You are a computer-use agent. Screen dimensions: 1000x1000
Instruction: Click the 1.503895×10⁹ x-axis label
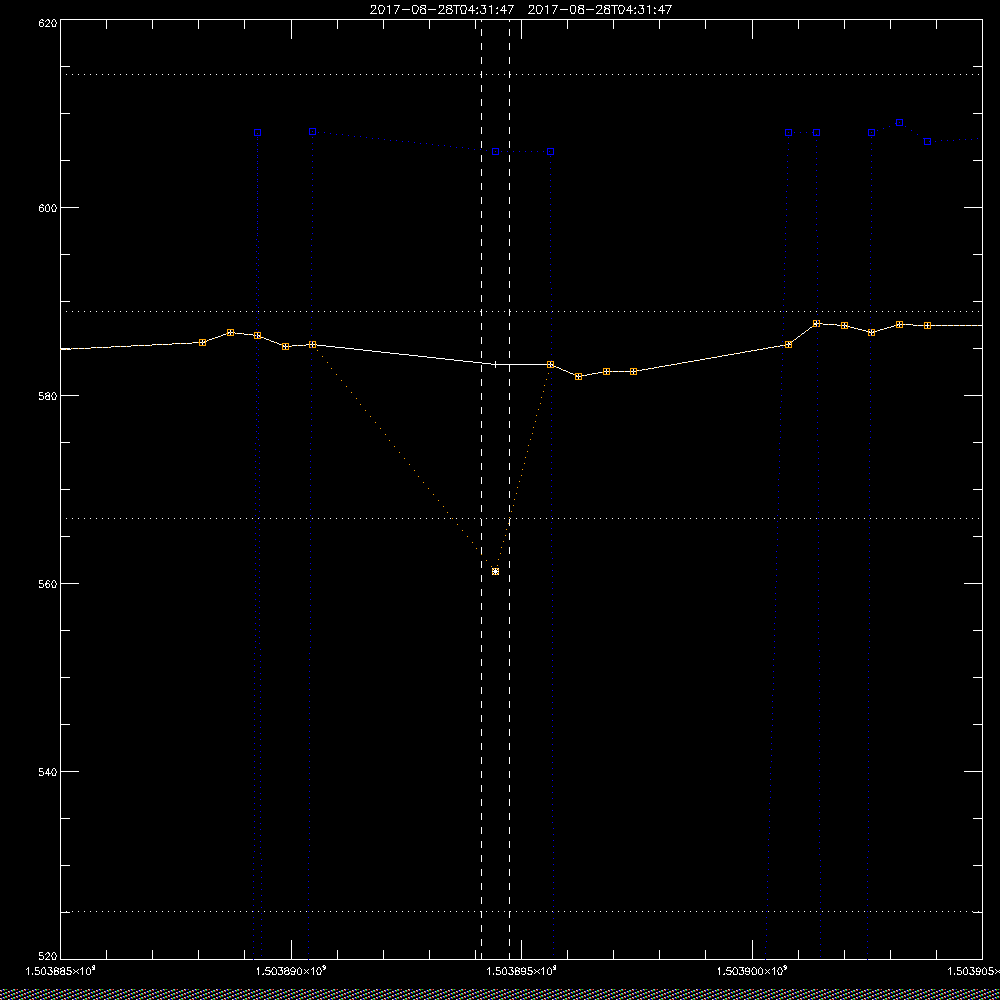[x=522, y=971]
